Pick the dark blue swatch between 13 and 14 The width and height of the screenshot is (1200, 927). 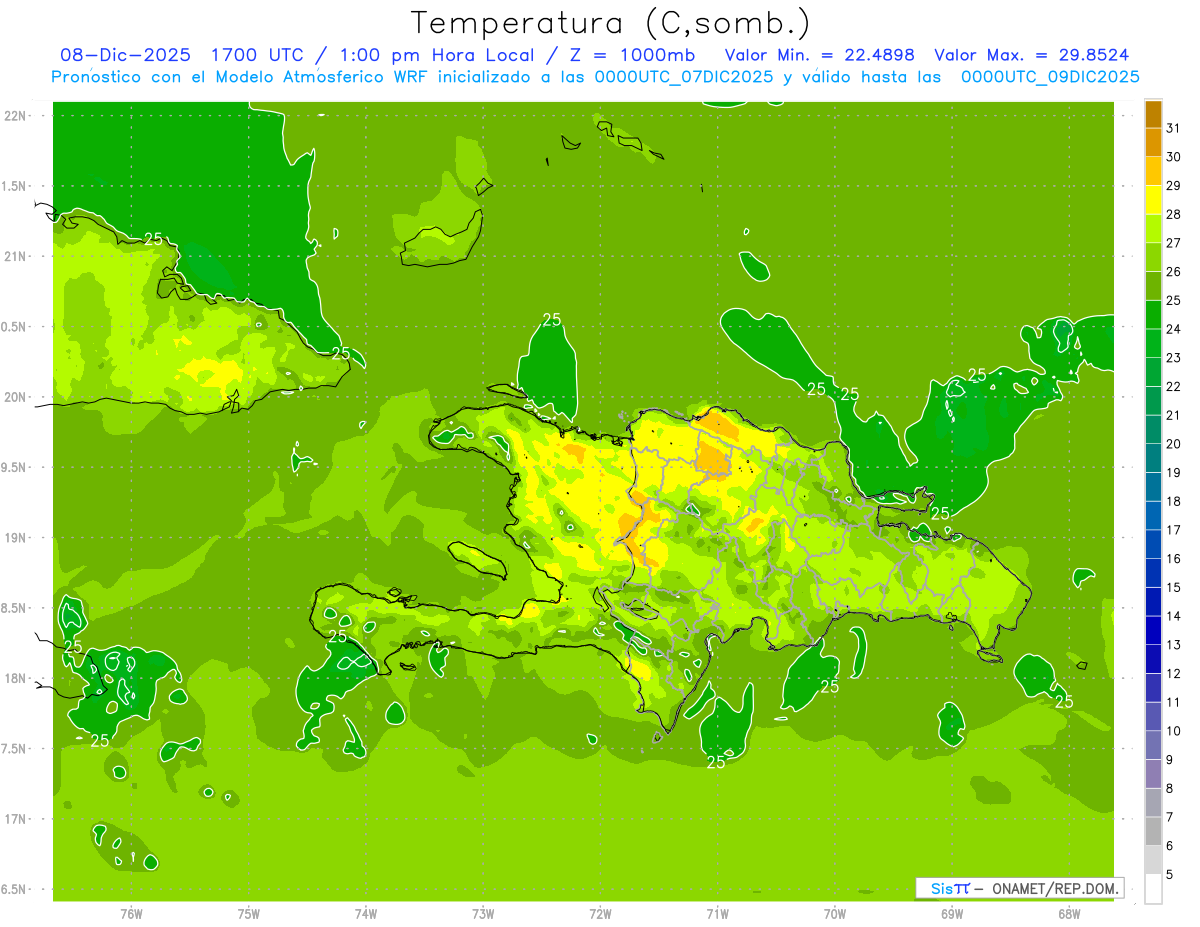click(1153, 630)
